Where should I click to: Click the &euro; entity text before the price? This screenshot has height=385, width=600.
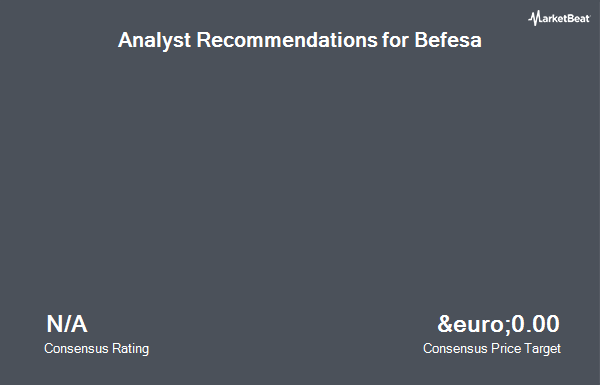[x=473, y=324]
